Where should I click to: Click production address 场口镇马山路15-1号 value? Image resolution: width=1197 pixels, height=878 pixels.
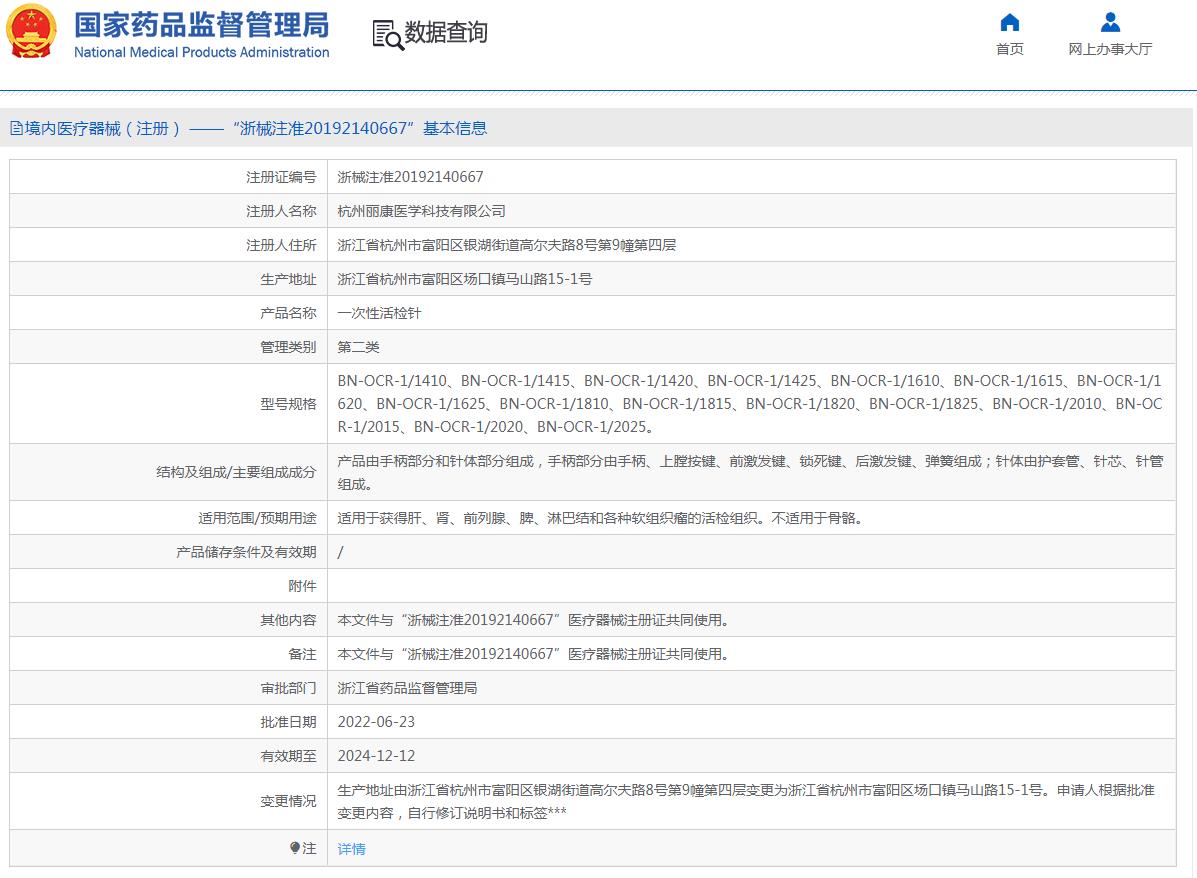click(465, 279)
